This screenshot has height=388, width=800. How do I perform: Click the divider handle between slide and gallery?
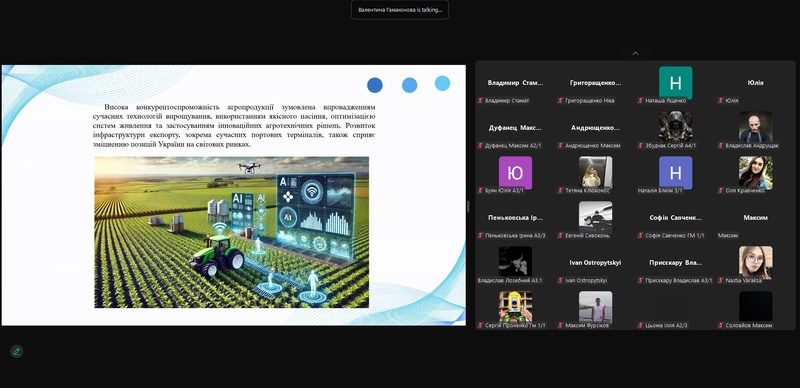tap(469, 206)
